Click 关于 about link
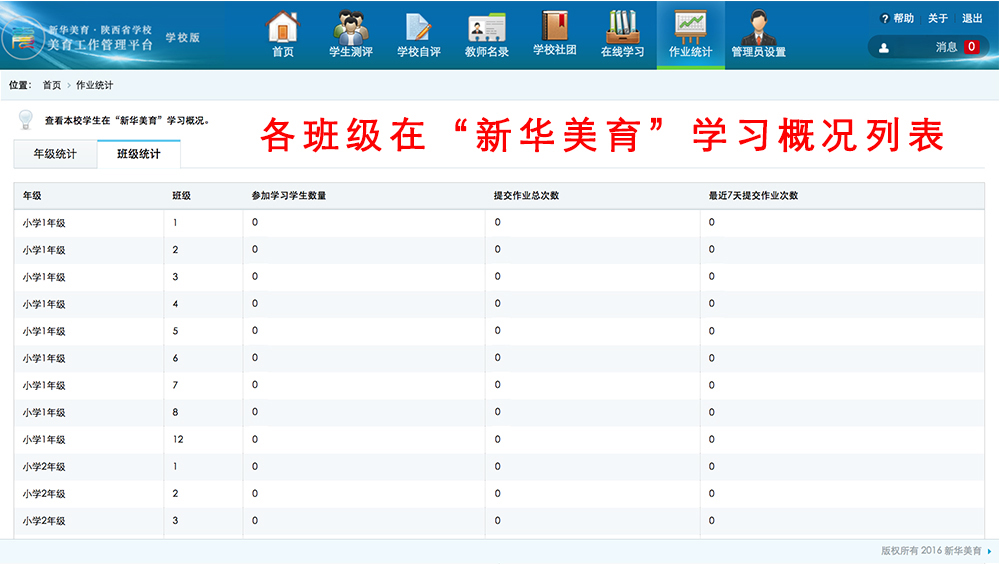Screen dimensions: 1000x564 pyautogui.click(x=937, y=18)
